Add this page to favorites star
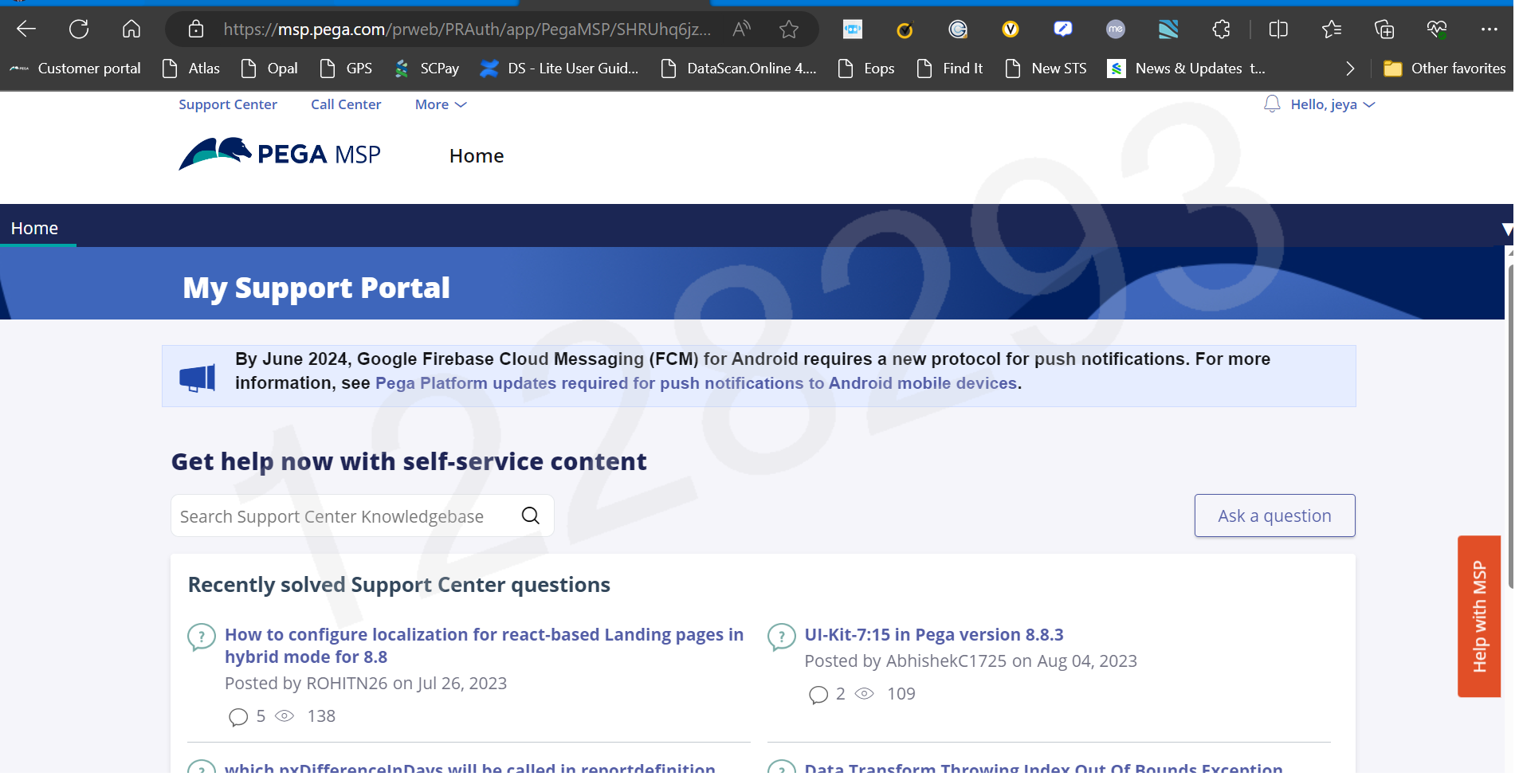1515x784 pixels. click(789, 29)
